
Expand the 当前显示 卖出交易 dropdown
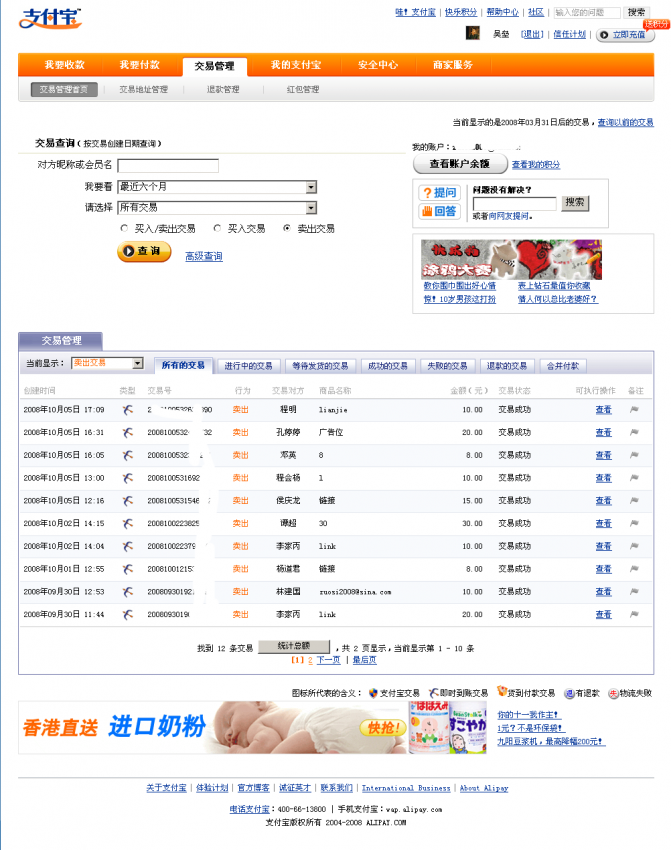pyautogui.click(x=138, y=364)
